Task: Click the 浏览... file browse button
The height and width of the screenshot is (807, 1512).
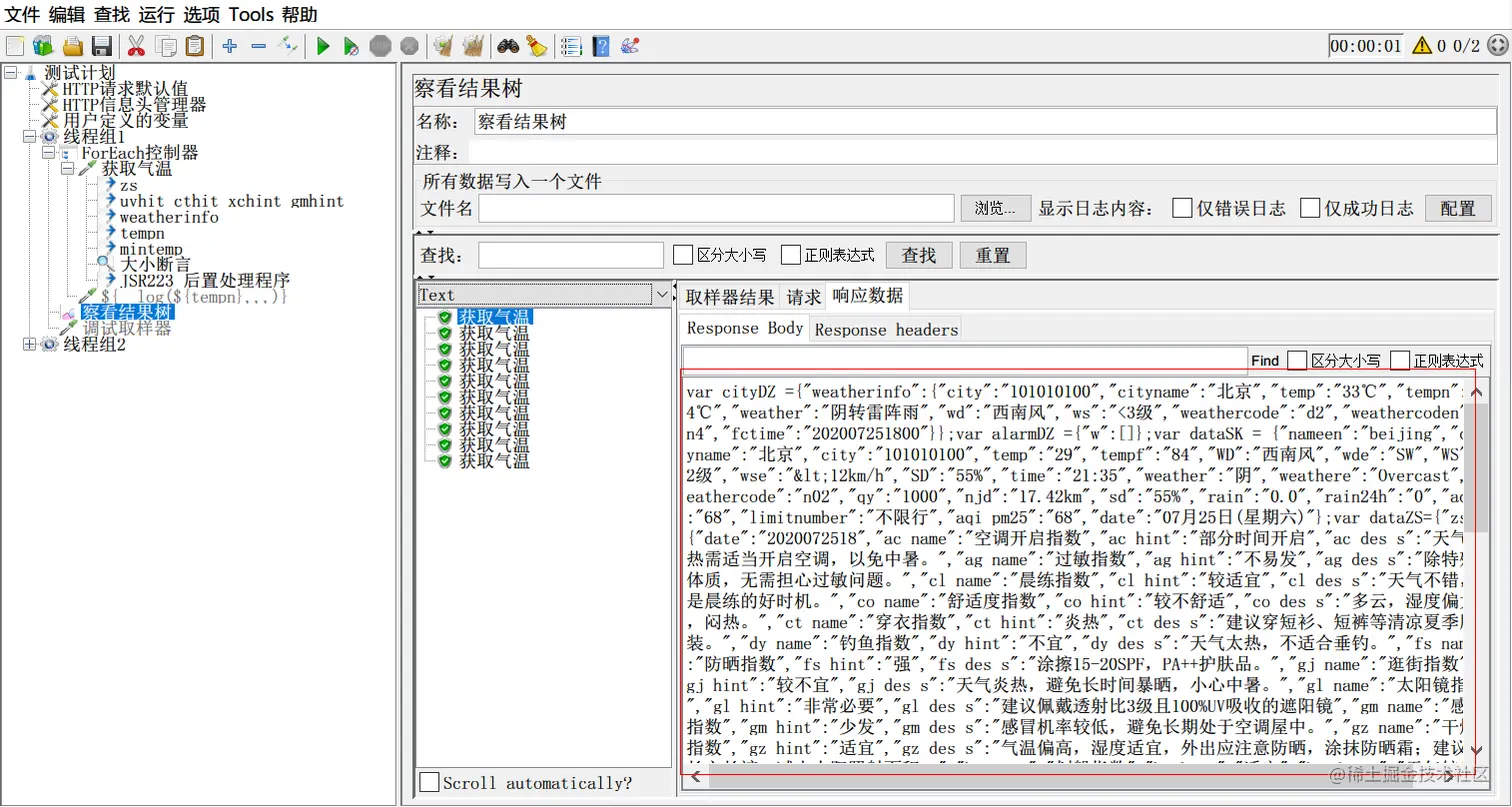Action: pyautogui.click(x=994, y=208)
